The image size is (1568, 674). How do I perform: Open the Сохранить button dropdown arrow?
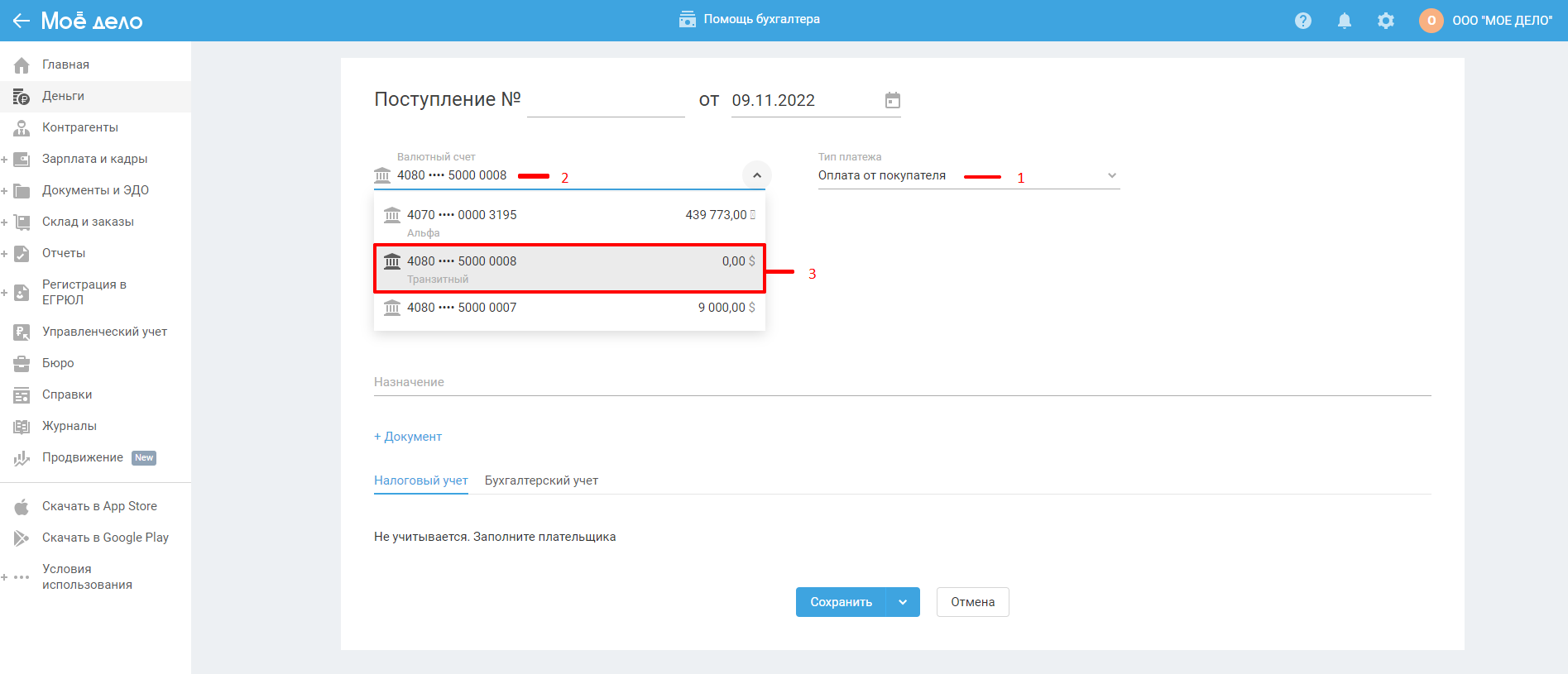pyautogui.click(x=903, y=602)
